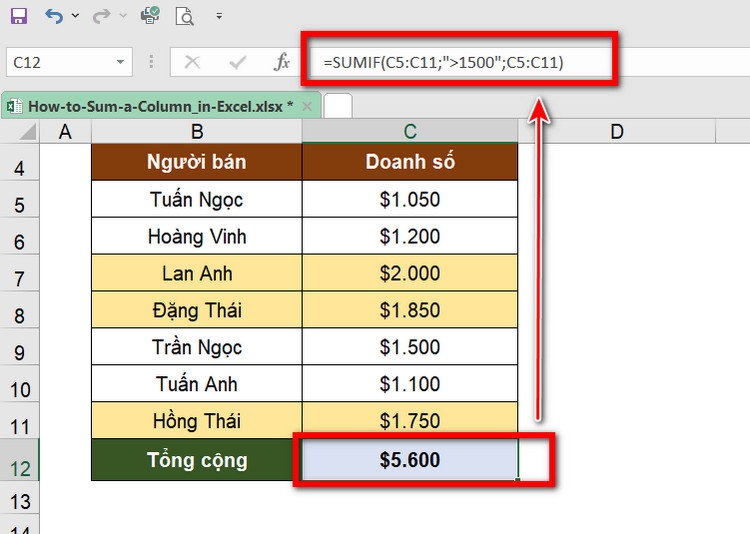Click the Name Box showing C12

pos(69,62)
